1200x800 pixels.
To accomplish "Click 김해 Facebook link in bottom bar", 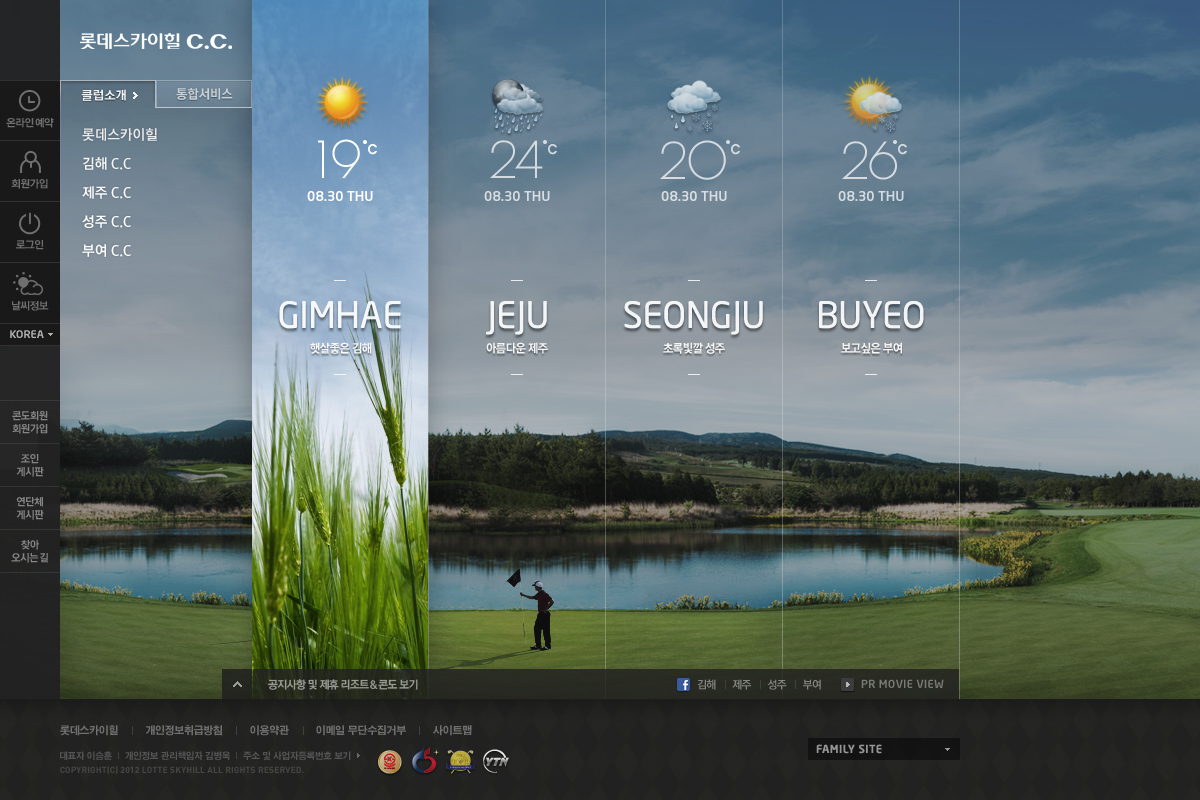I will 707,685.
